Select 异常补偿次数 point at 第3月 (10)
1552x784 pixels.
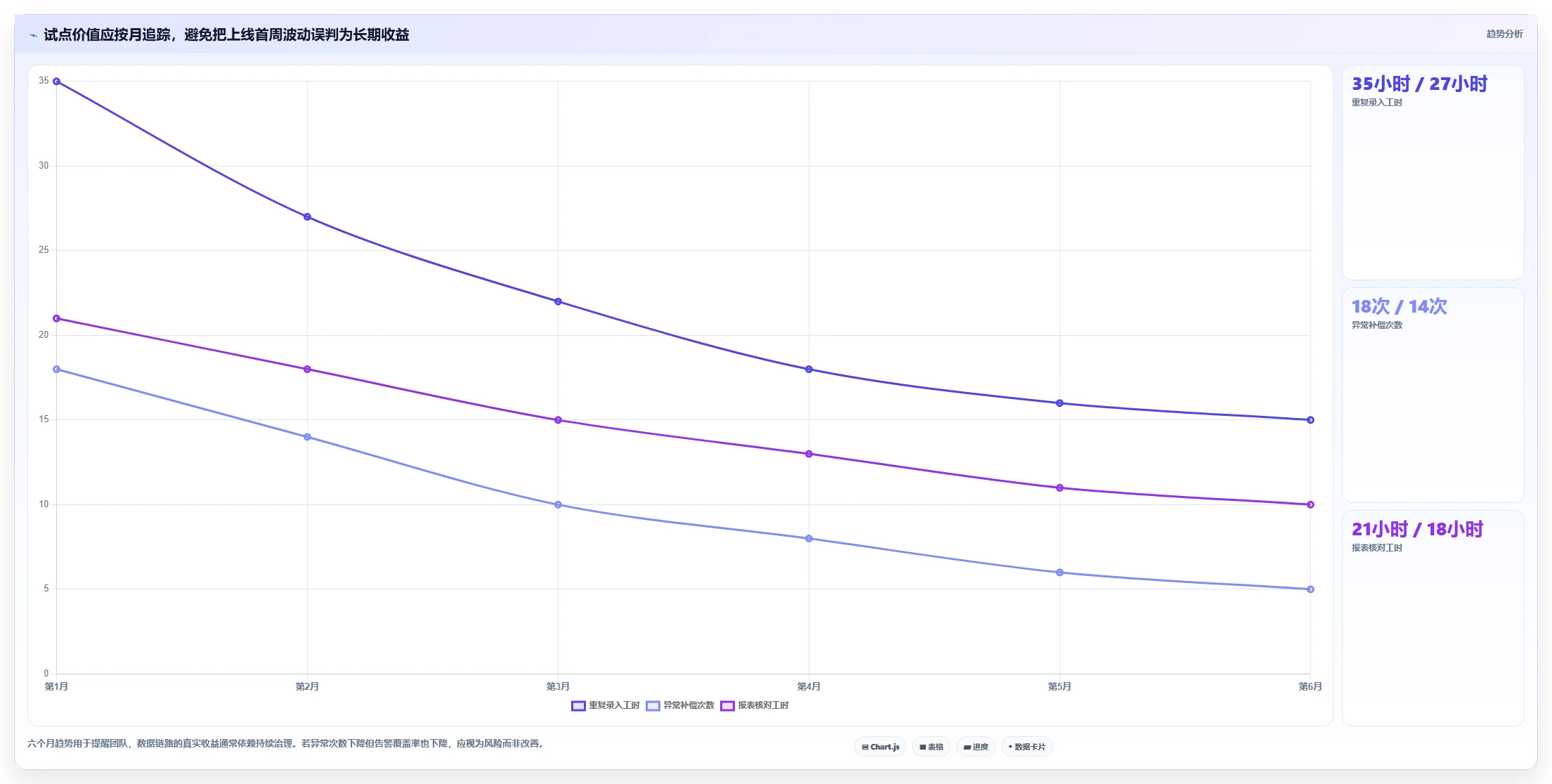pos(558,505)
